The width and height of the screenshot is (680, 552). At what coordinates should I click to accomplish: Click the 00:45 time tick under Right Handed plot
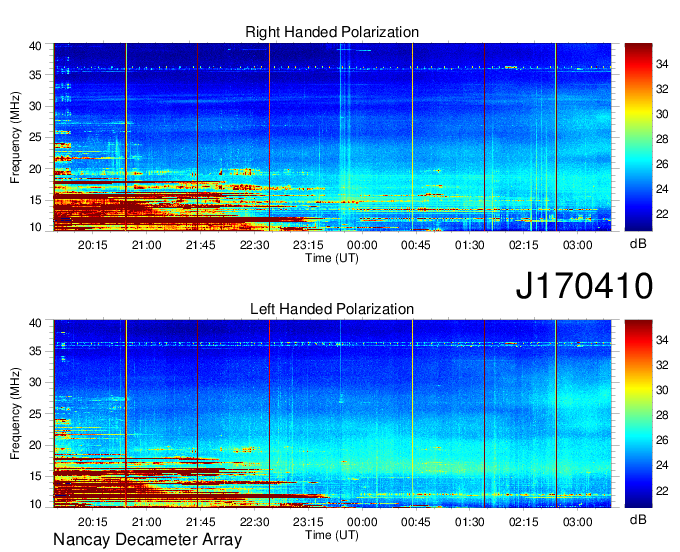(x=416, y=245)
